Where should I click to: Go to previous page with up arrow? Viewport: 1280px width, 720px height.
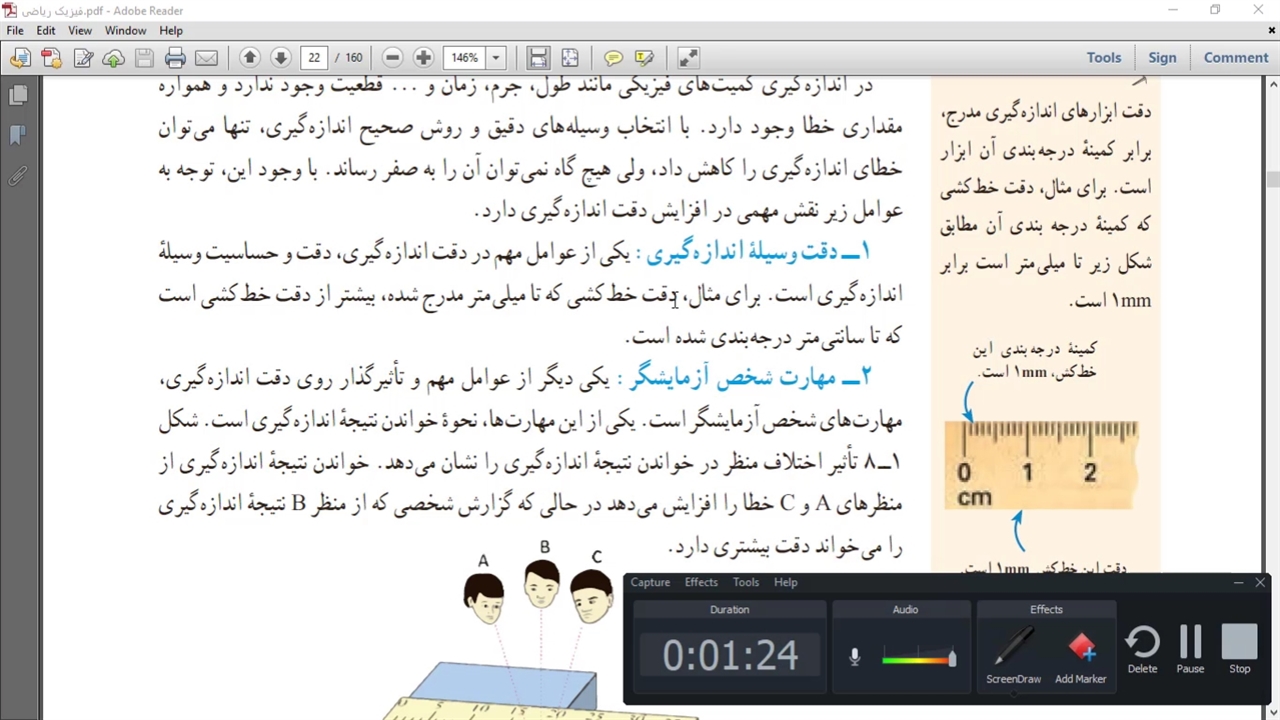(x=250, y=58)
